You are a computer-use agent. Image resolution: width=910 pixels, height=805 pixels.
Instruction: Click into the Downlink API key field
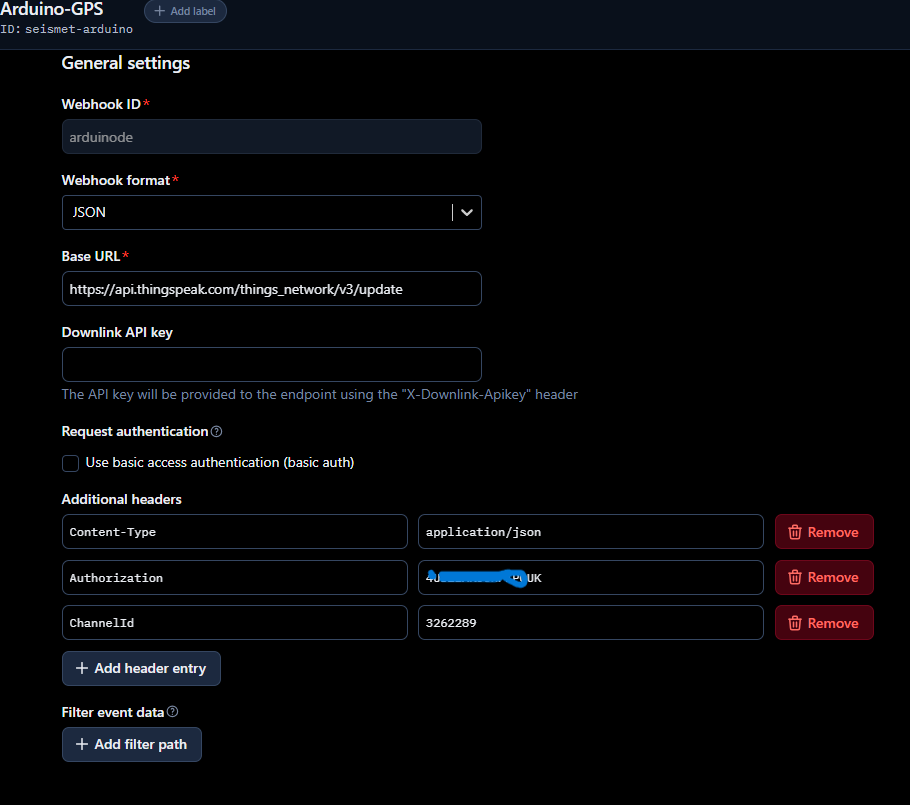pyautogui.click(x=271, y=364)
